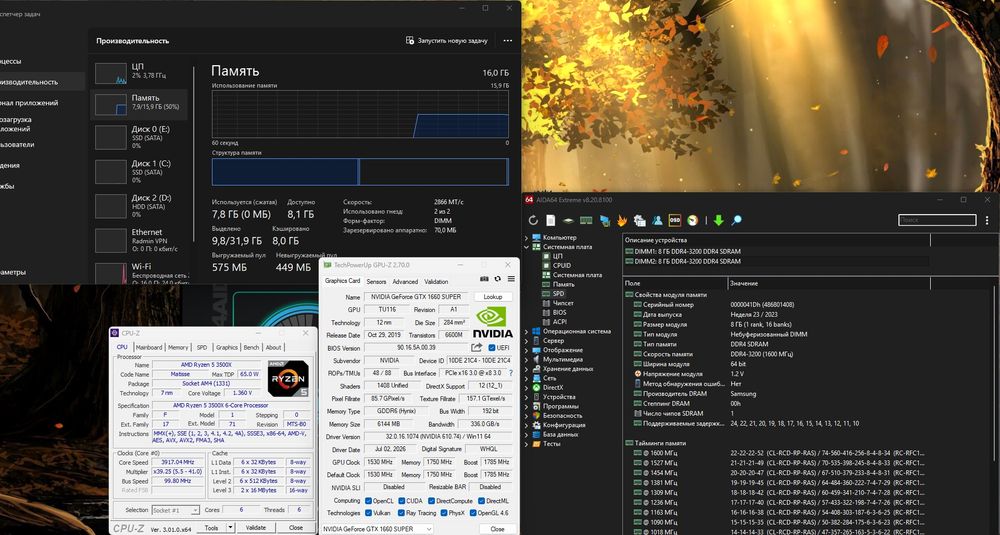Click the Tools button in CPU-Z

pyautogui.click(x=211, y=528)
